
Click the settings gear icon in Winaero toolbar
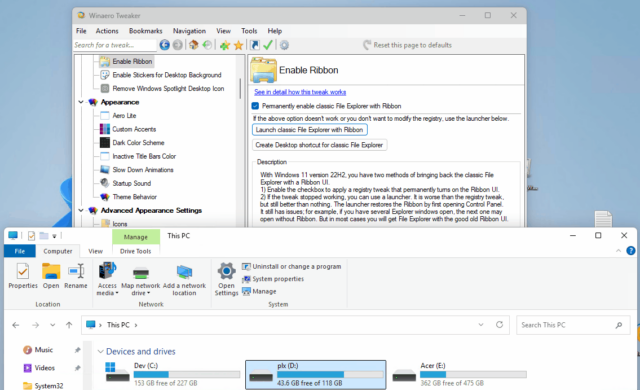[284, 45]
